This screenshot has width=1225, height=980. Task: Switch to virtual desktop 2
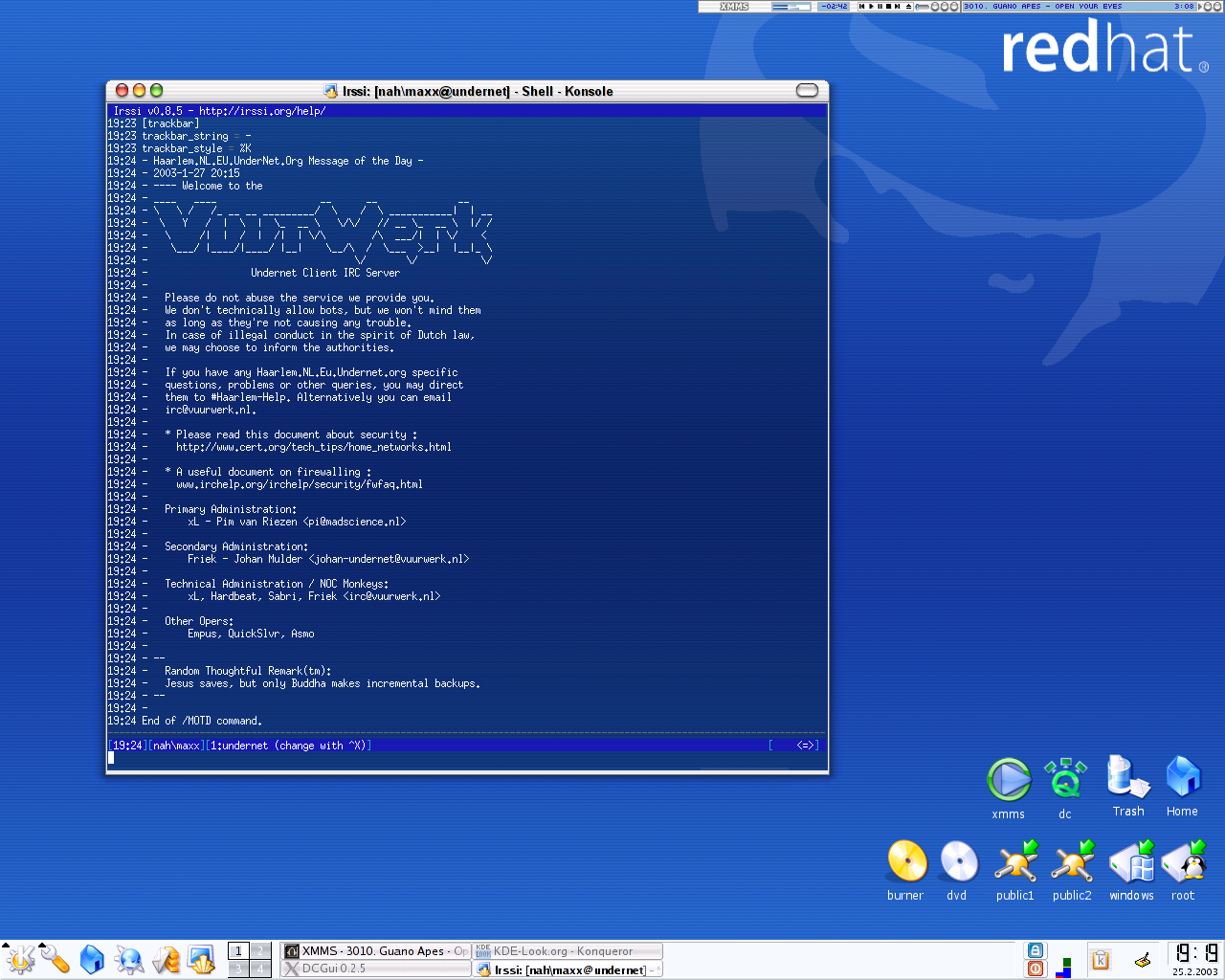259,950
